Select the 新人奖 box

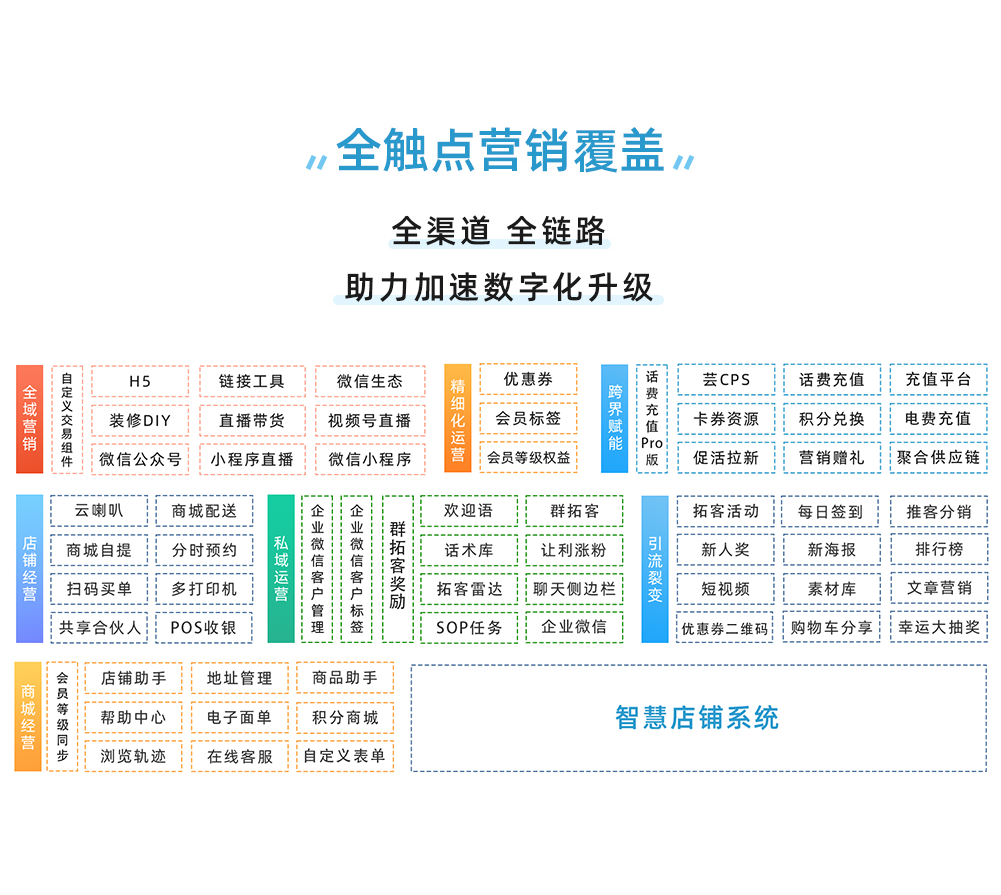tap(726, 550)
